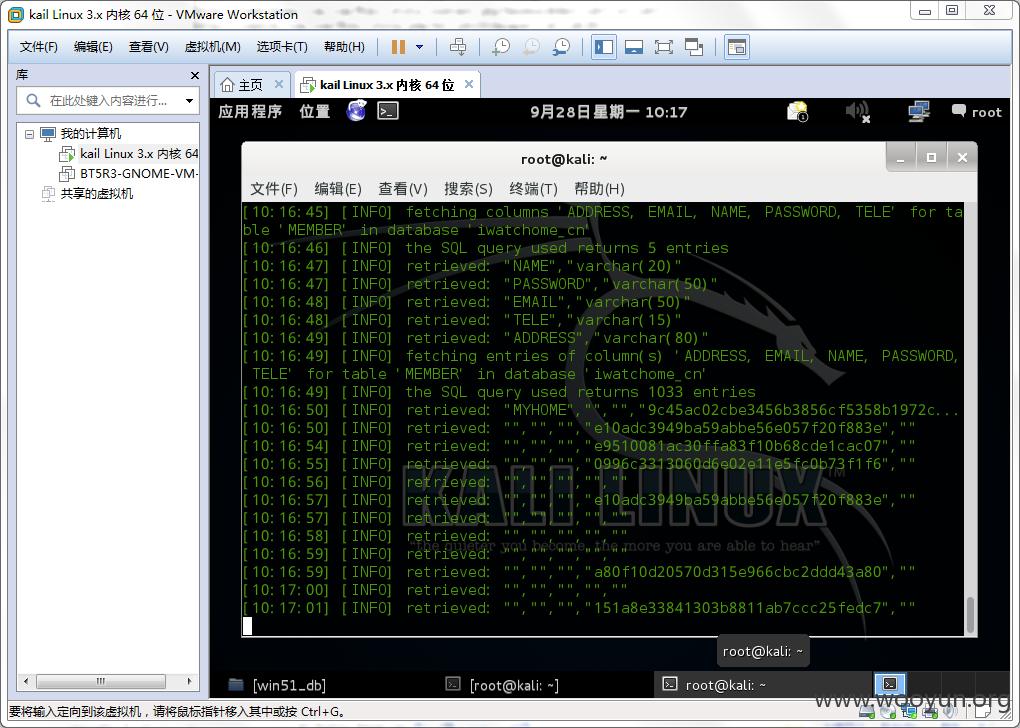Maximize the root@kali terminal window
Screen dimensions: 1020x728
point(932,158)
